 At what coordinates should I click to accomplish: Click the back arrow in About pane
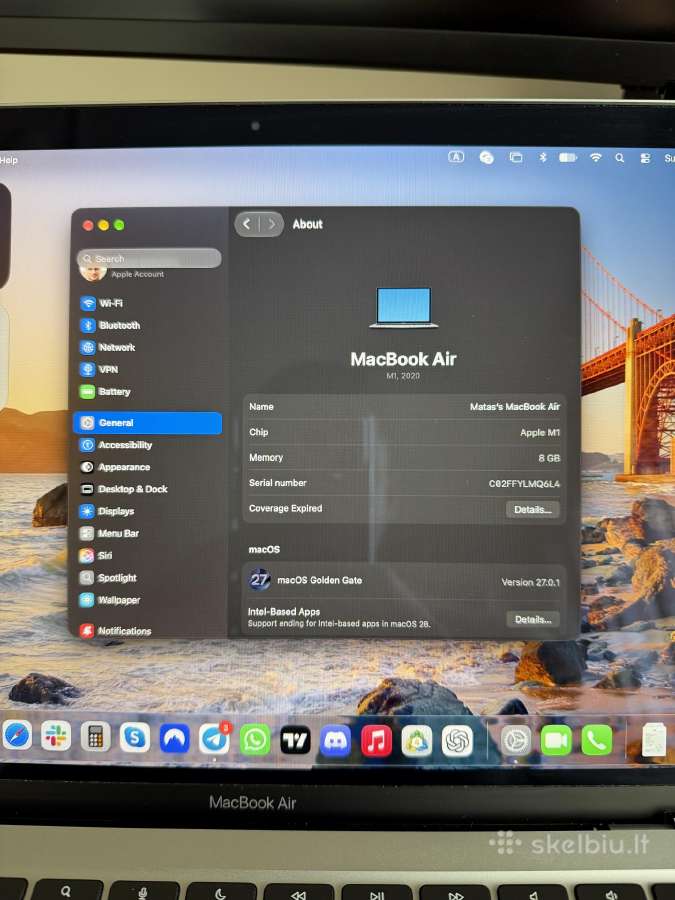point(247,224)
